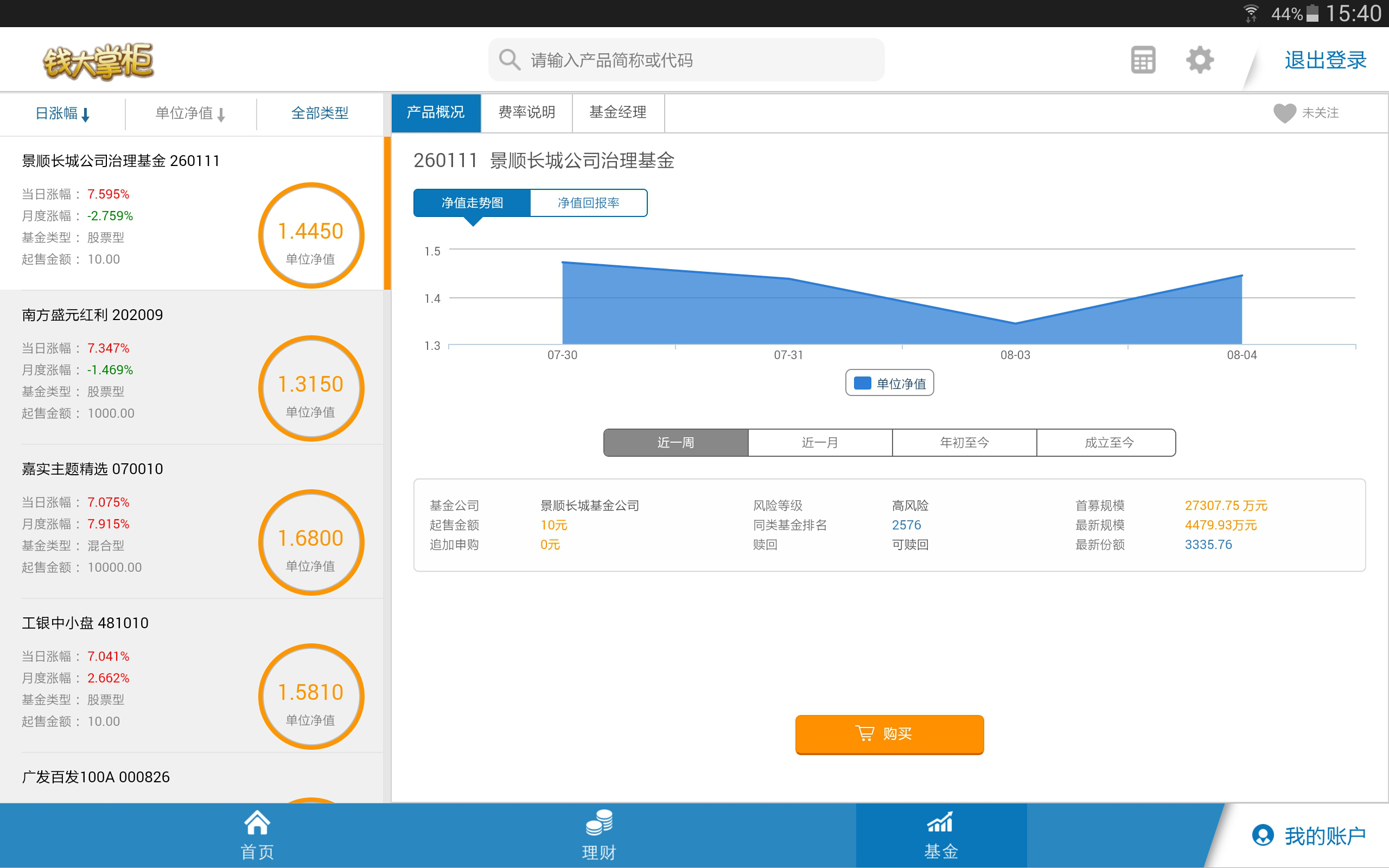Toggle 单位净值 chart legend series
The width and height of the screenshot is (1389, 868).
[x=890, y=383]
